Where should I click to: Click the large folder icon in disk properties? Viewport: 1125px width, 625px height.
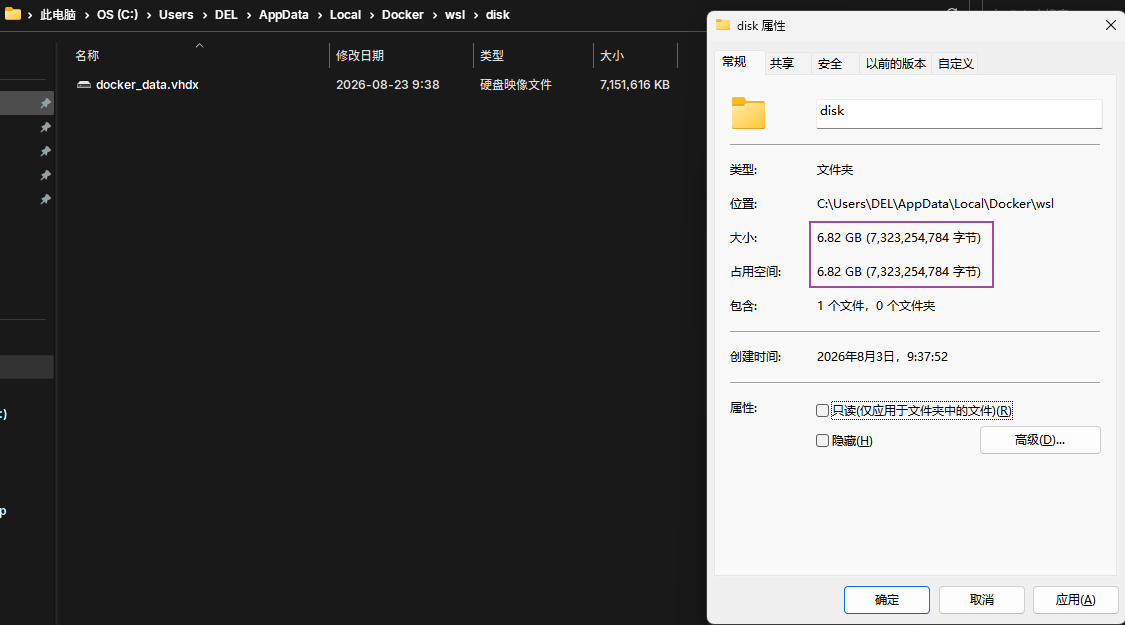[748, 113]
